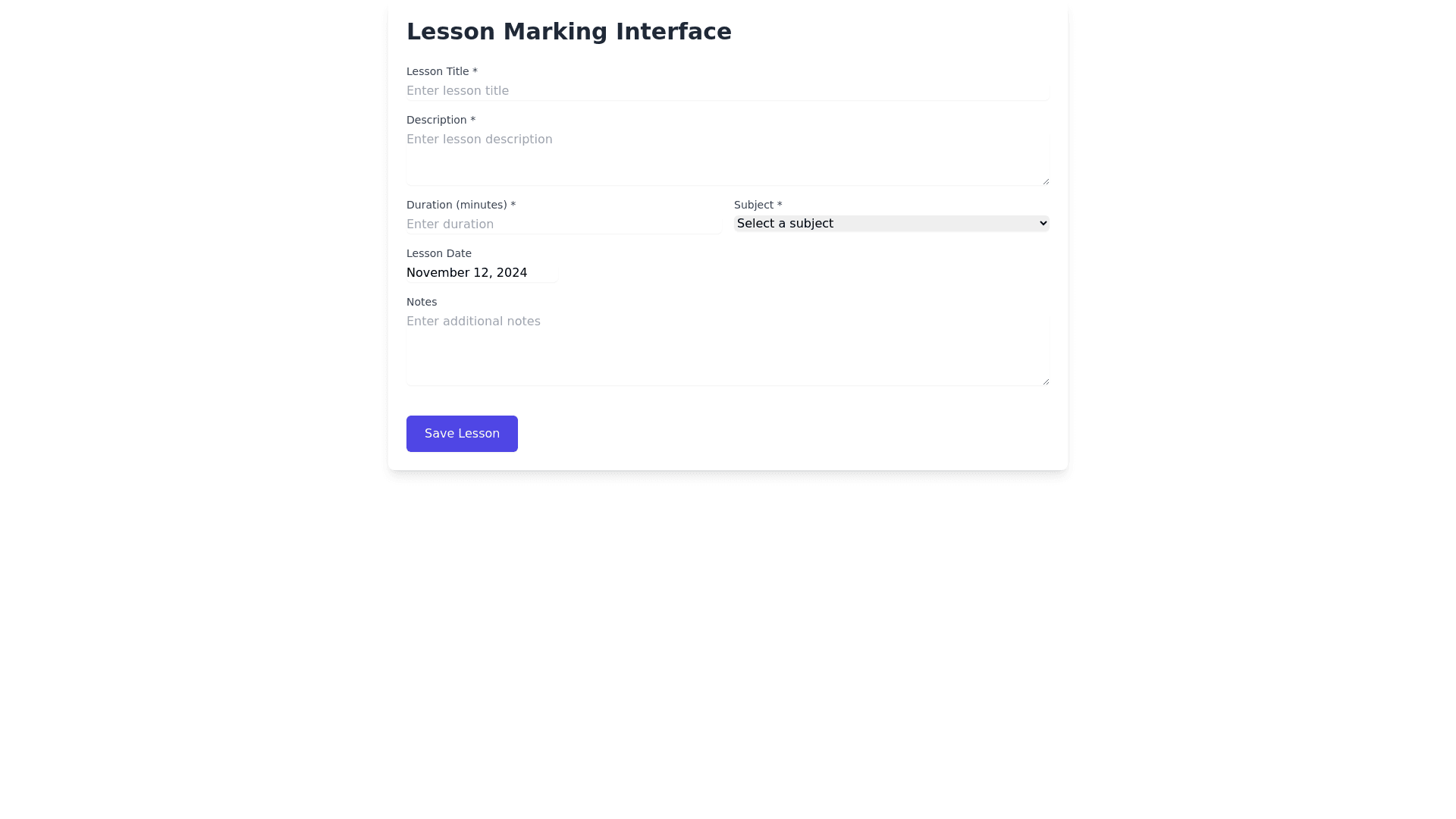Click the Notes box resize handle
This screenshot has height=819, width=1456.
click(1046, 381)
